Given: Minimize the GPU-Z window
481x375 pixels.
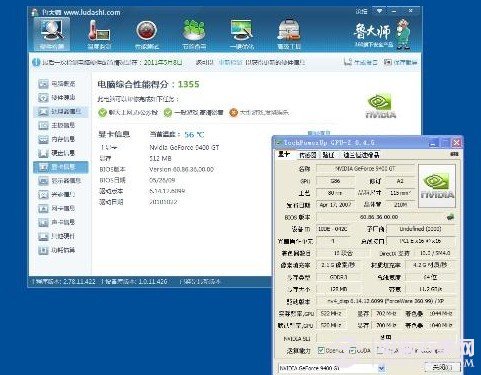Looking at the screenshot, I should coord(433,143).
